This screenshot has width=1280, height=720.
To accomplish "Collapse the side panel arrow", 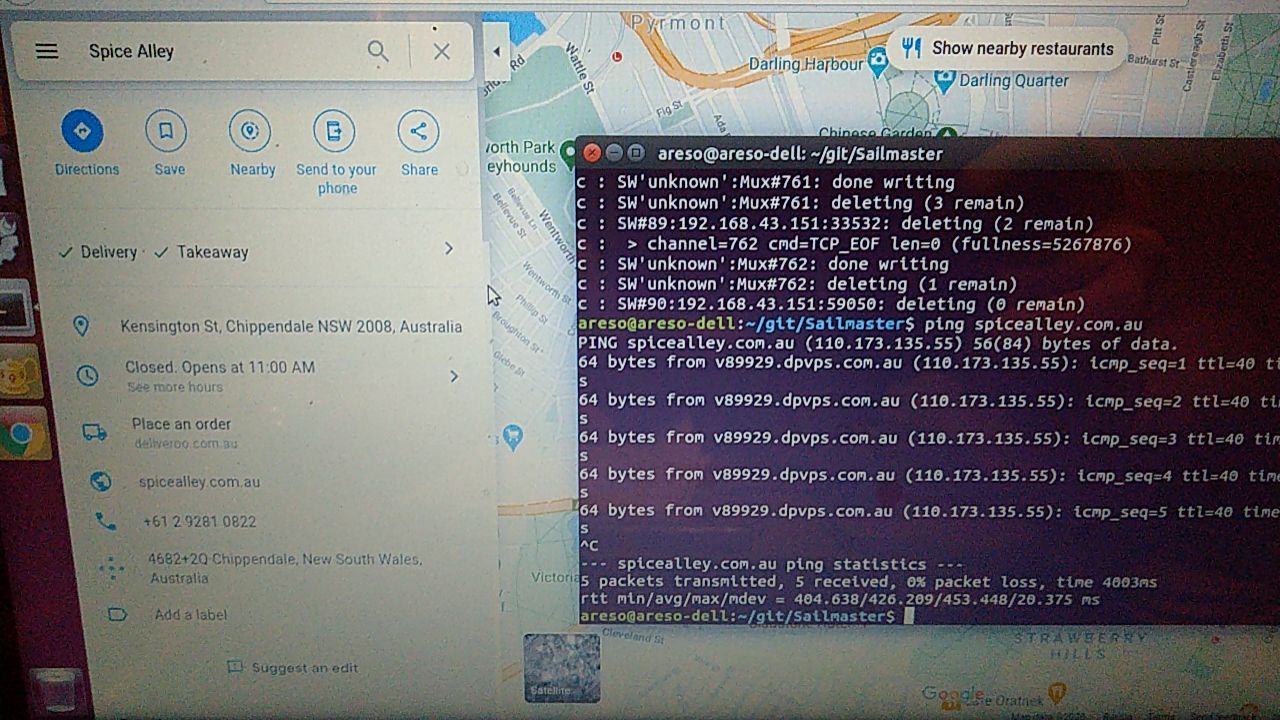I will click(x=496, y=52).
